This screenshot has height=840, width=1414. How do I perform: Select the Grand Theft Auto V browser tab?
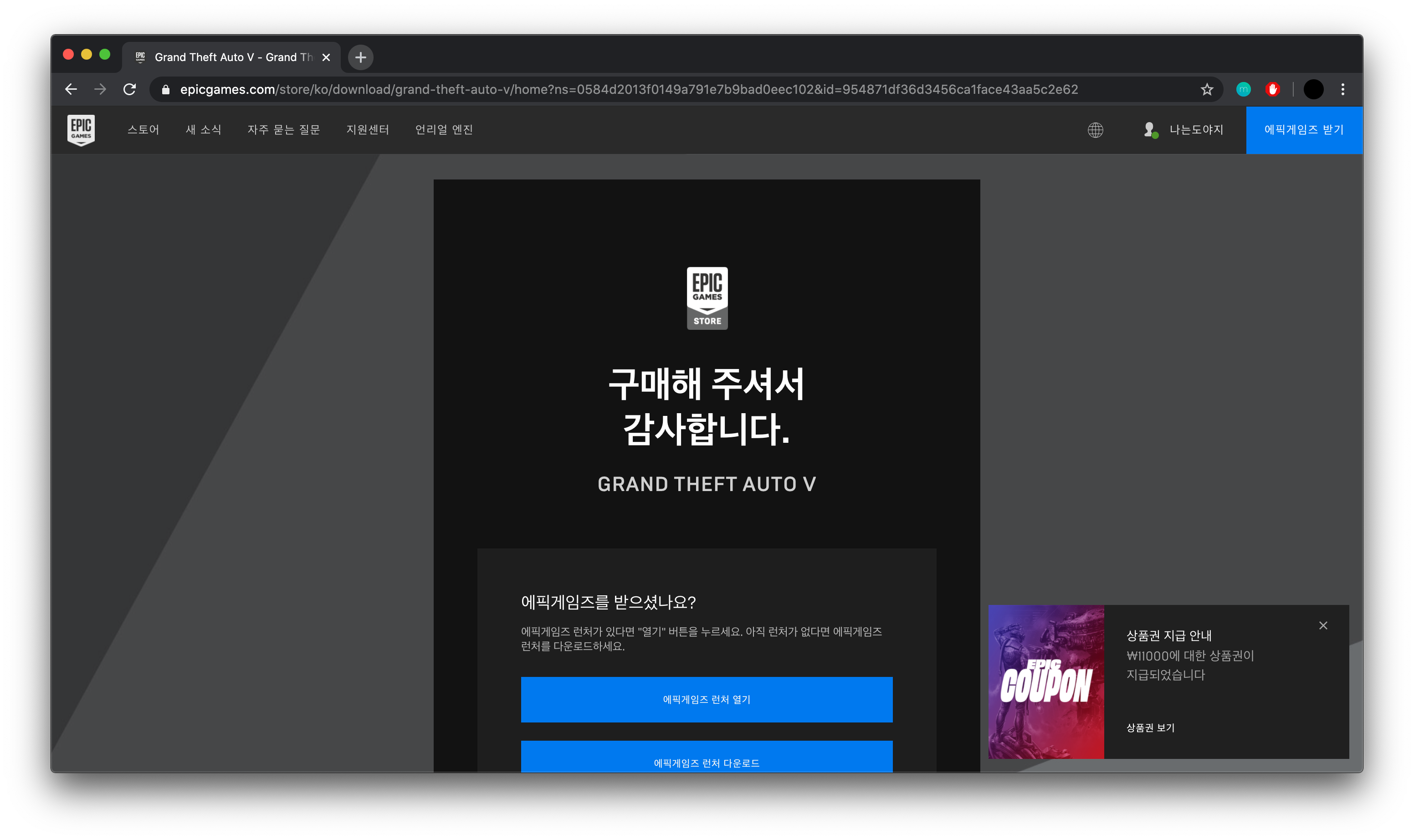click(231, 57)
